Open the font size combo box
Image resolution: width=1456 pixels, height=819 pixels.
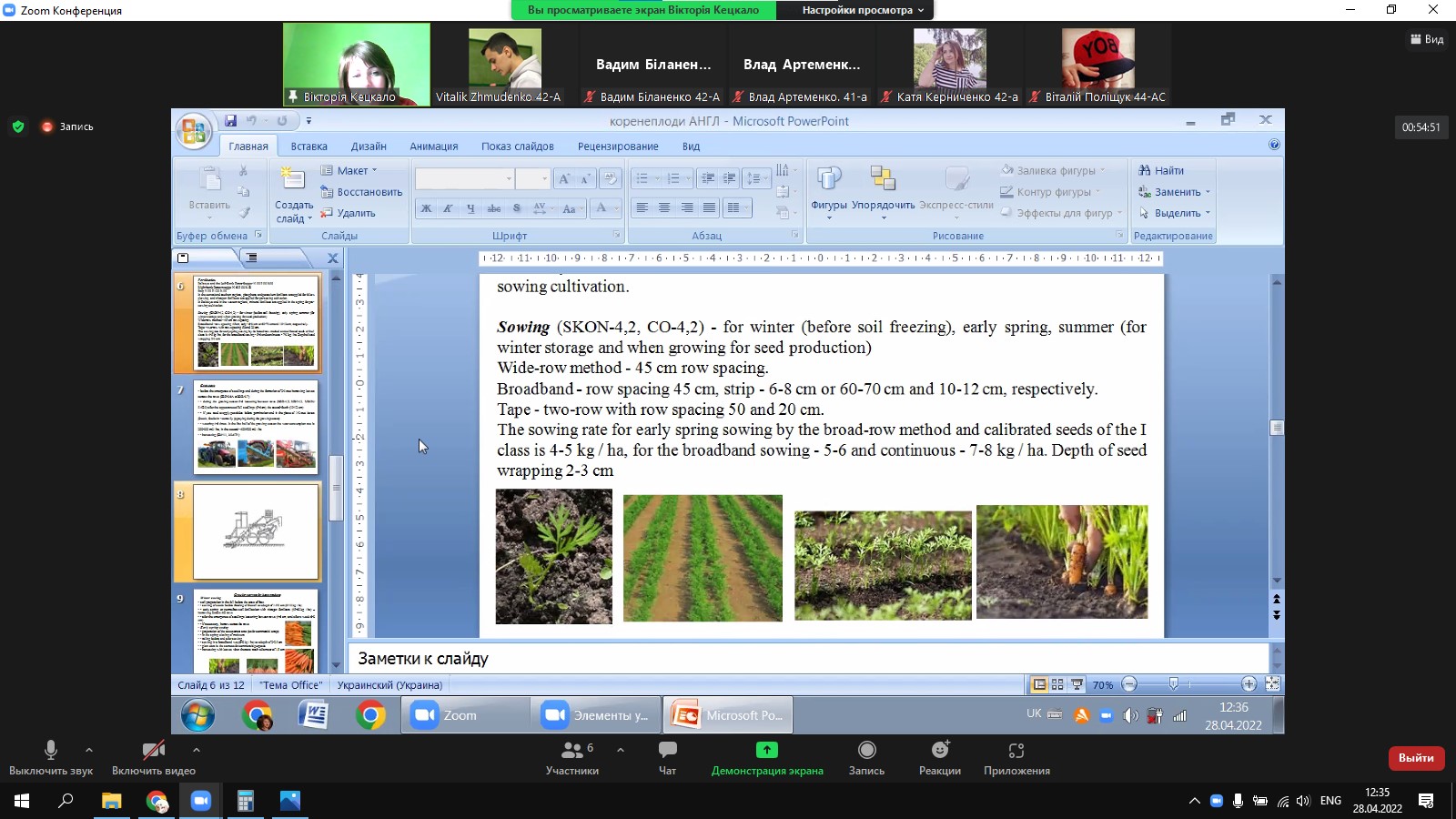point(532,178)
